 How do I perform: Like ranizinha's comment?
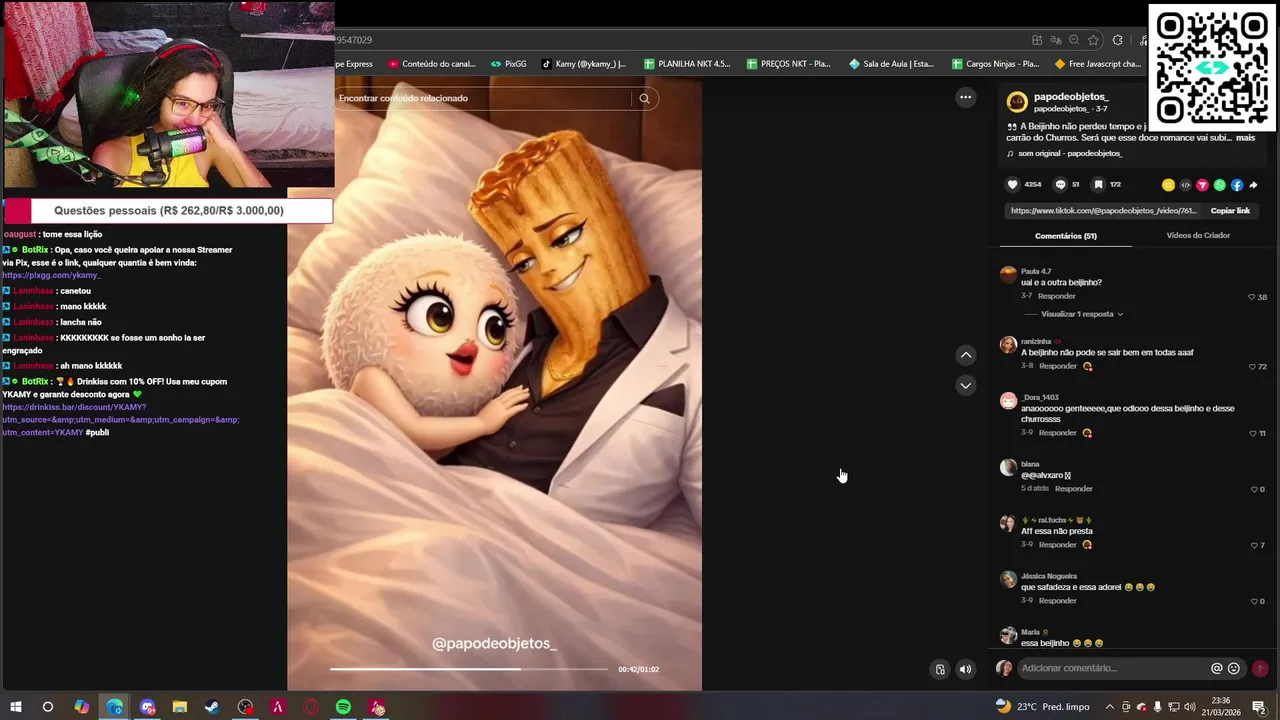click(x=1252, y=367)
